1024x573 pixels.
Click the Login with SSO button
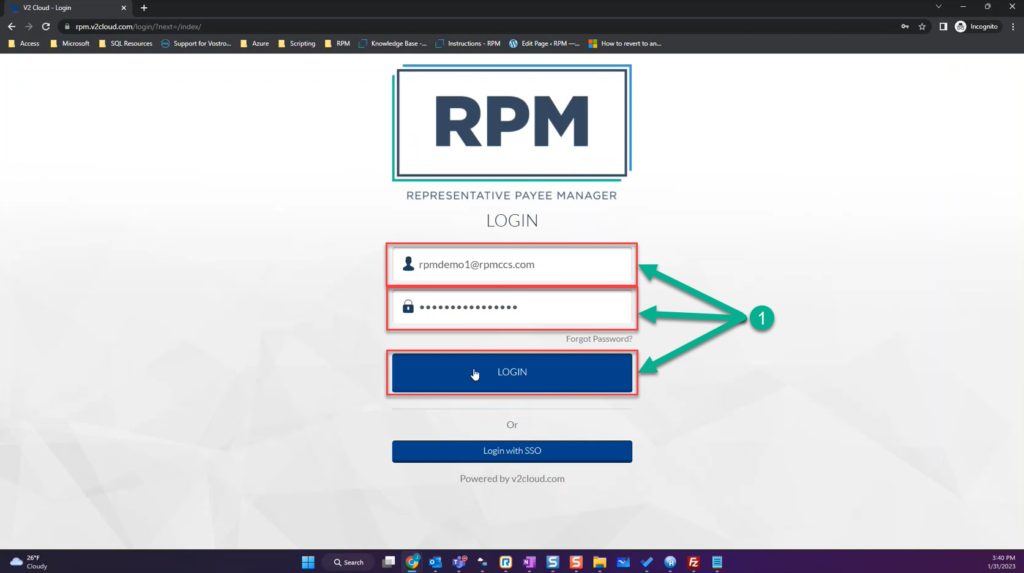pyautogui.click(x=512, y=451)
